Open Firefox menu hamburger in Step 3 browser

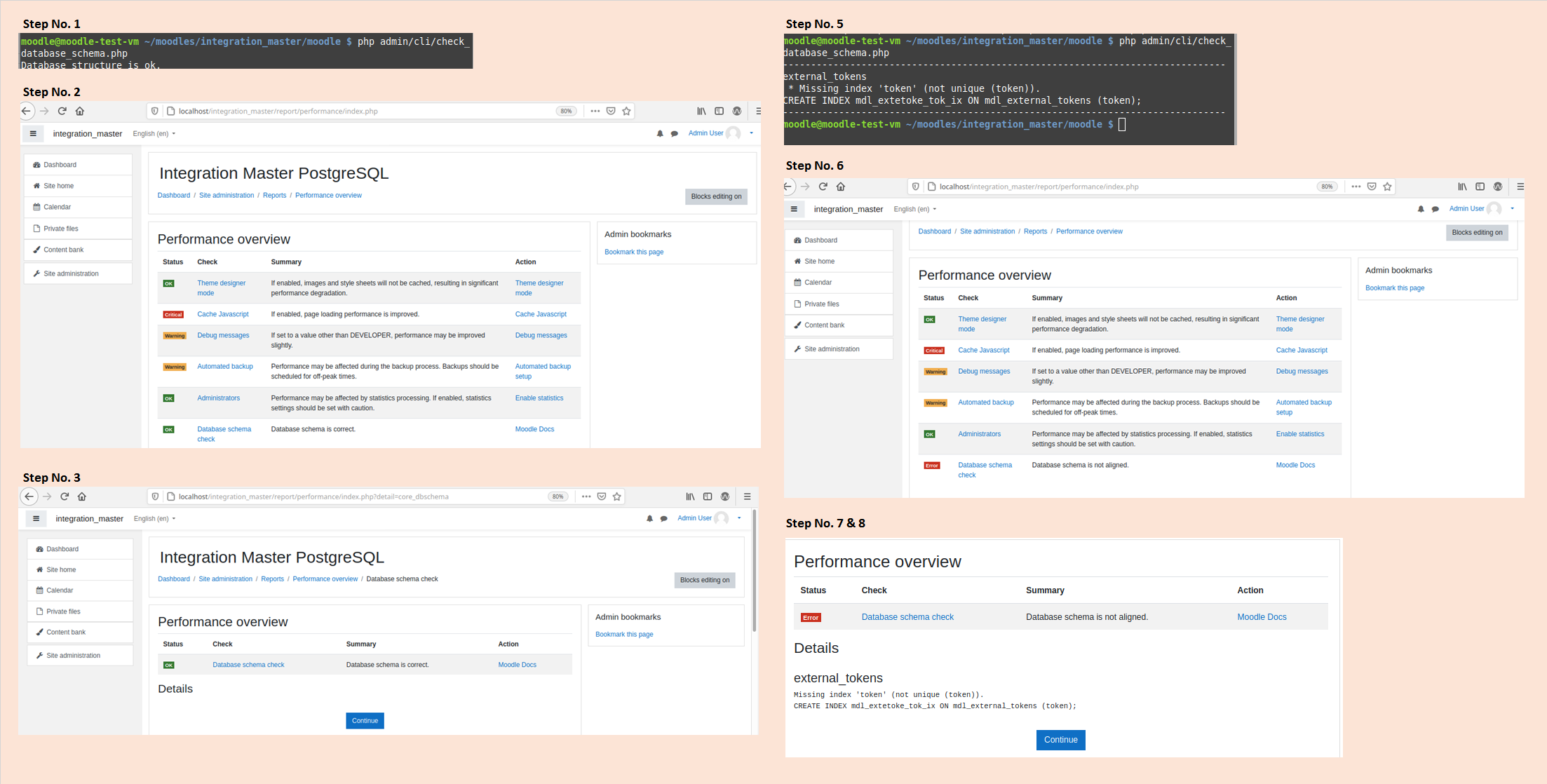coord(748,496)
